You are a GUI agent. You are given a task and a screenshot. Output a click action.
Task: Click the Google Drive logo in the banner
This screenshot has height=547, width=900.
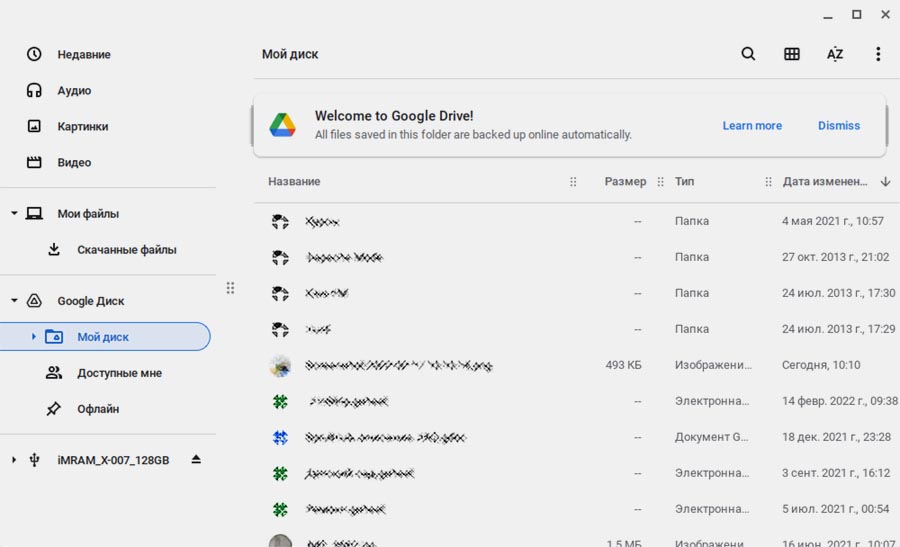click(x=282, y=125)
